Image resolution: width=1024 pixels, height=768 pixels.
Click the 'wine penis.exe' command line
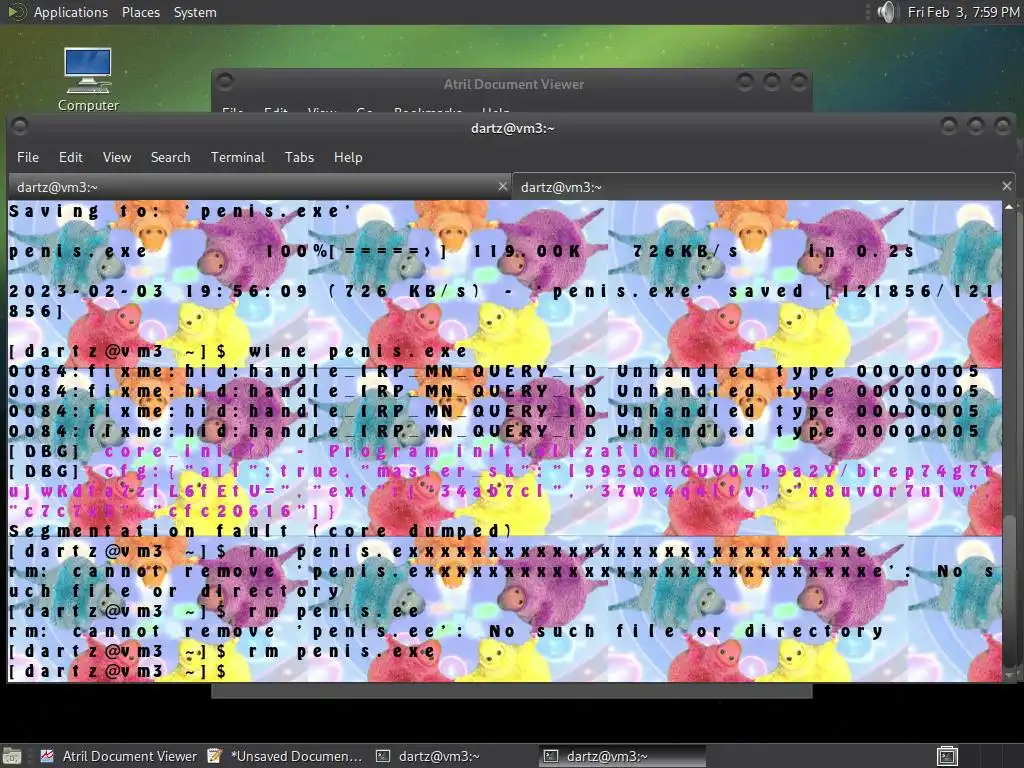[239, 351]
